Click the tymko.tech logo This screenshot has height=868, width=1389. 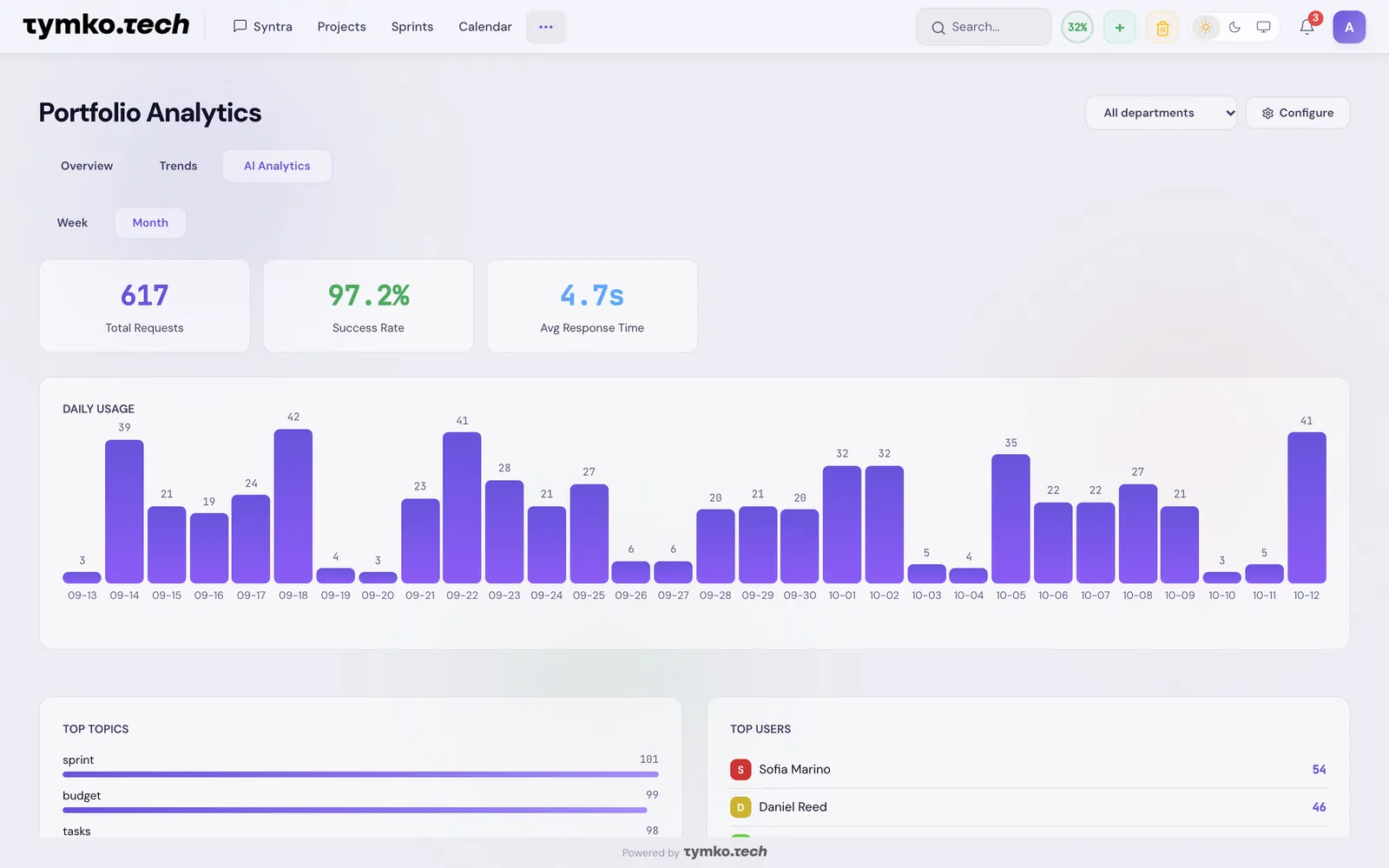pyautogui.click(x=106, y=26)
